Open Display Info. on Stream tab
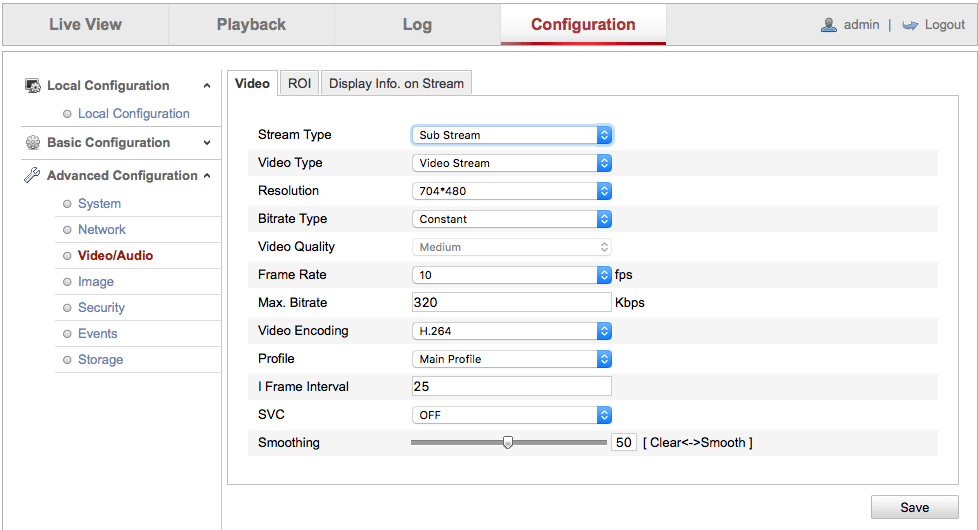The image size is (978, 530). coord(397,83)
